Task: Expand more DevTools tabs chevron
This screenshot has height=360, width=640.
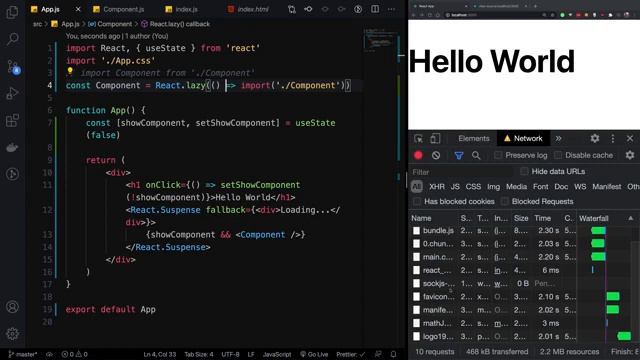Action: point(558,138)
